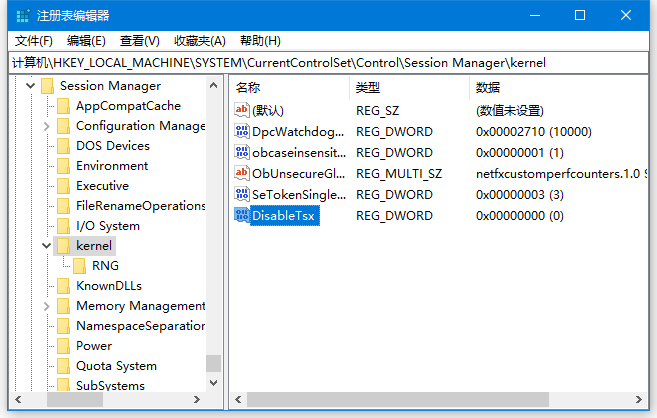Click the Registry Editor app icon in title bar
This screenshot has height=418, width=657.
pos(22,15)
